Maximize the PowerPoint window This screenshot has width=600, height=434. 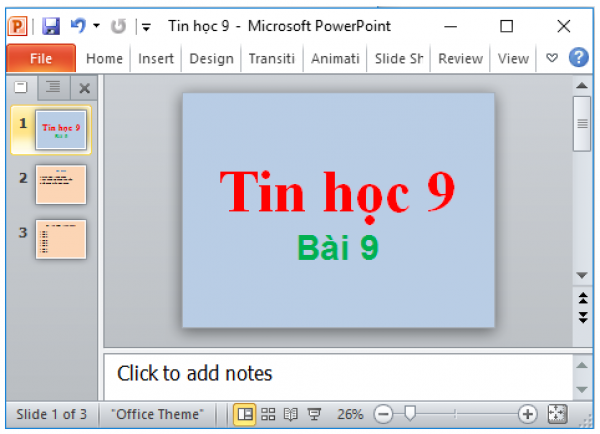507,26
